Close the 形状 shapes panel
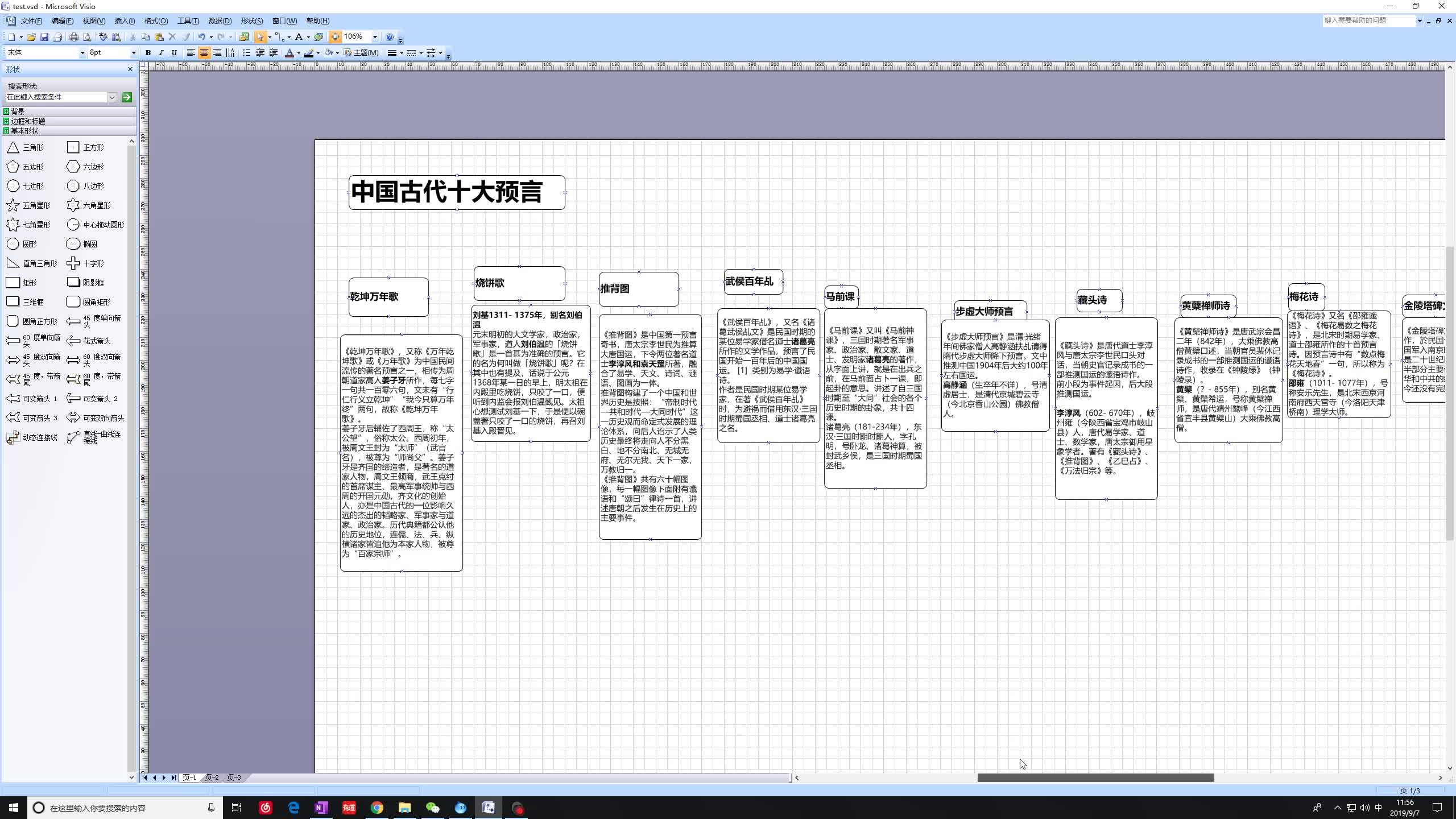The width and height of the screenshot is (1456, 819). pos(130,69)
